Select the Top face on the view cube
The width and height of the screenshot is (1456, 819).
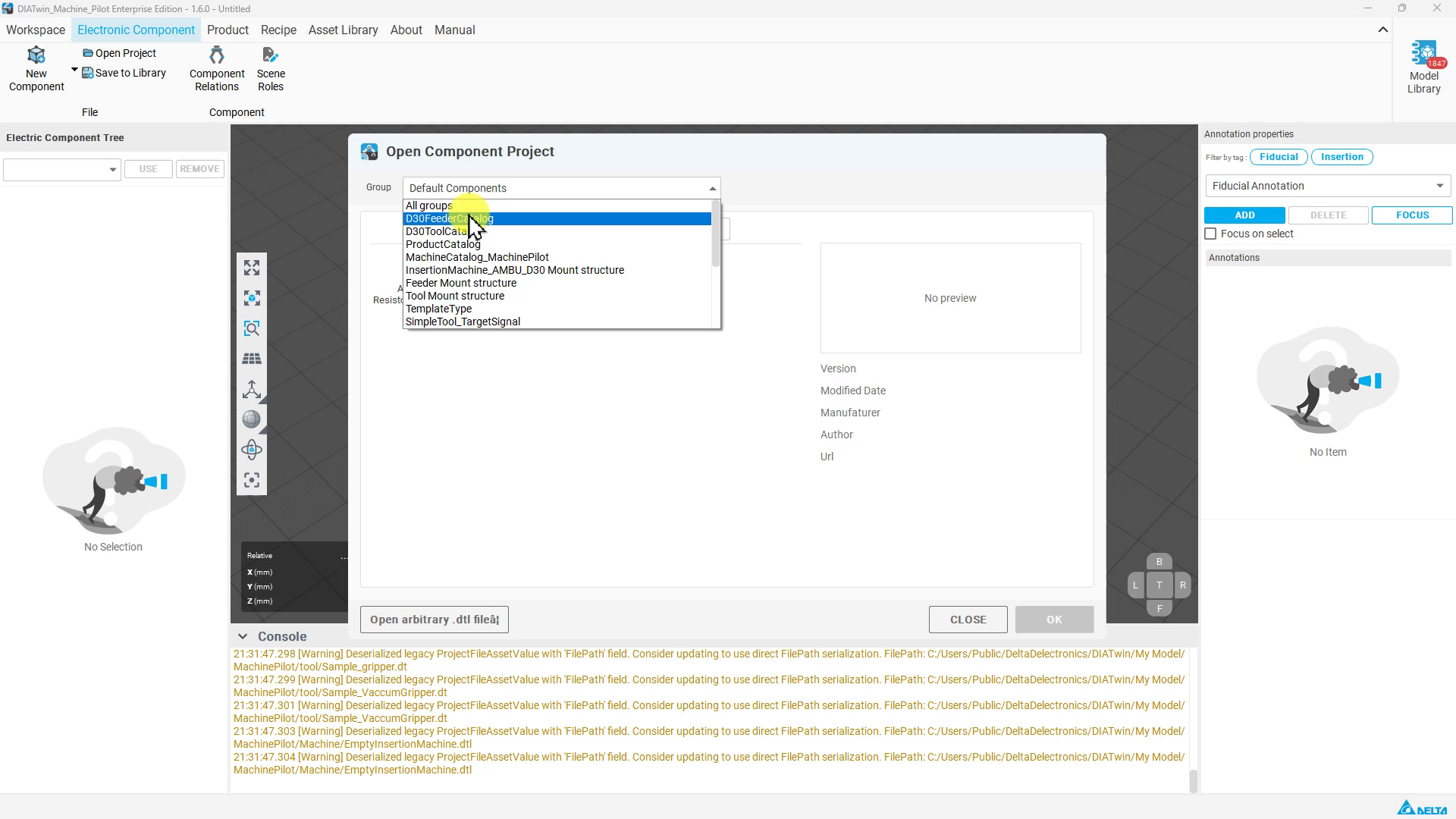[x=1159, y=585]
